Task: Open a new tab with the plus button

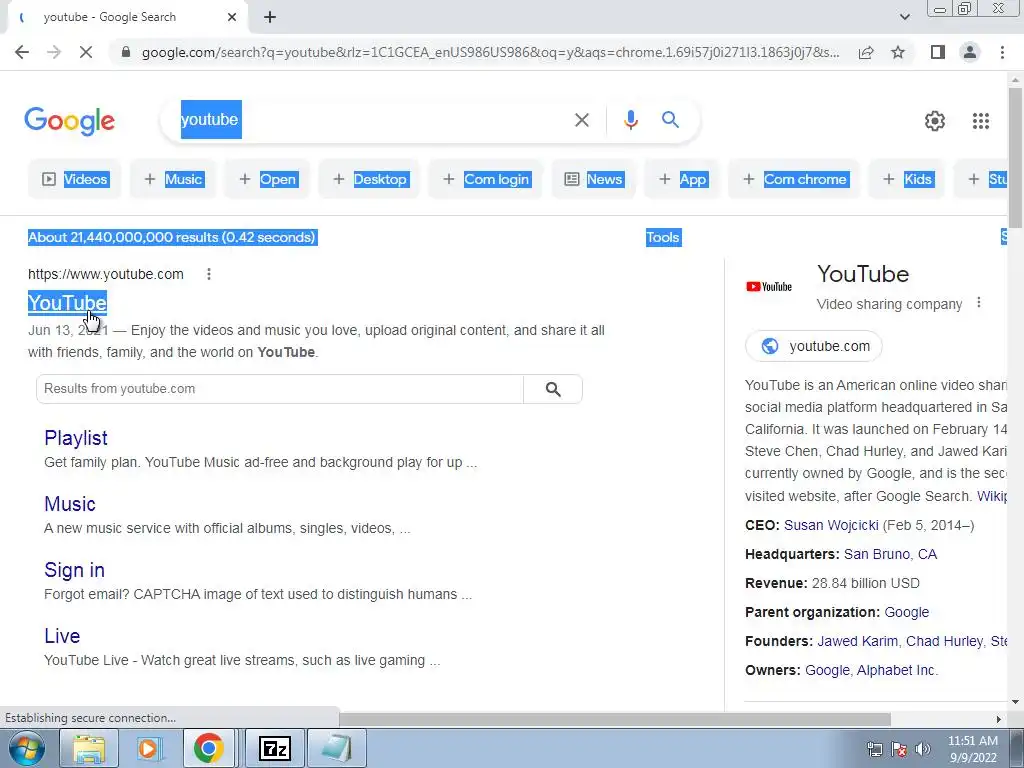Action: click(x=270, y=18)
